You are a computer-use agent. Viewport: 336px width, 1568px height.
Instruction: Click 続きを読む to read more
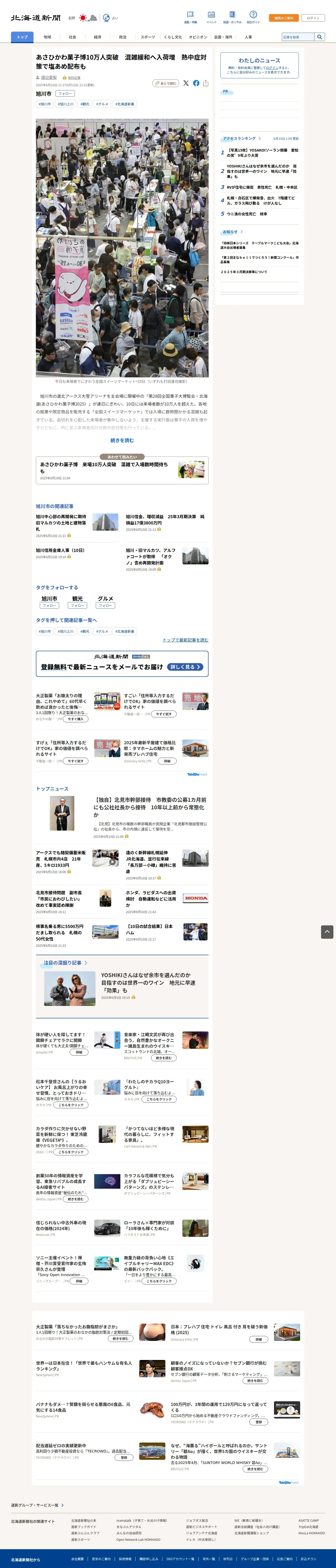point(122,440)
